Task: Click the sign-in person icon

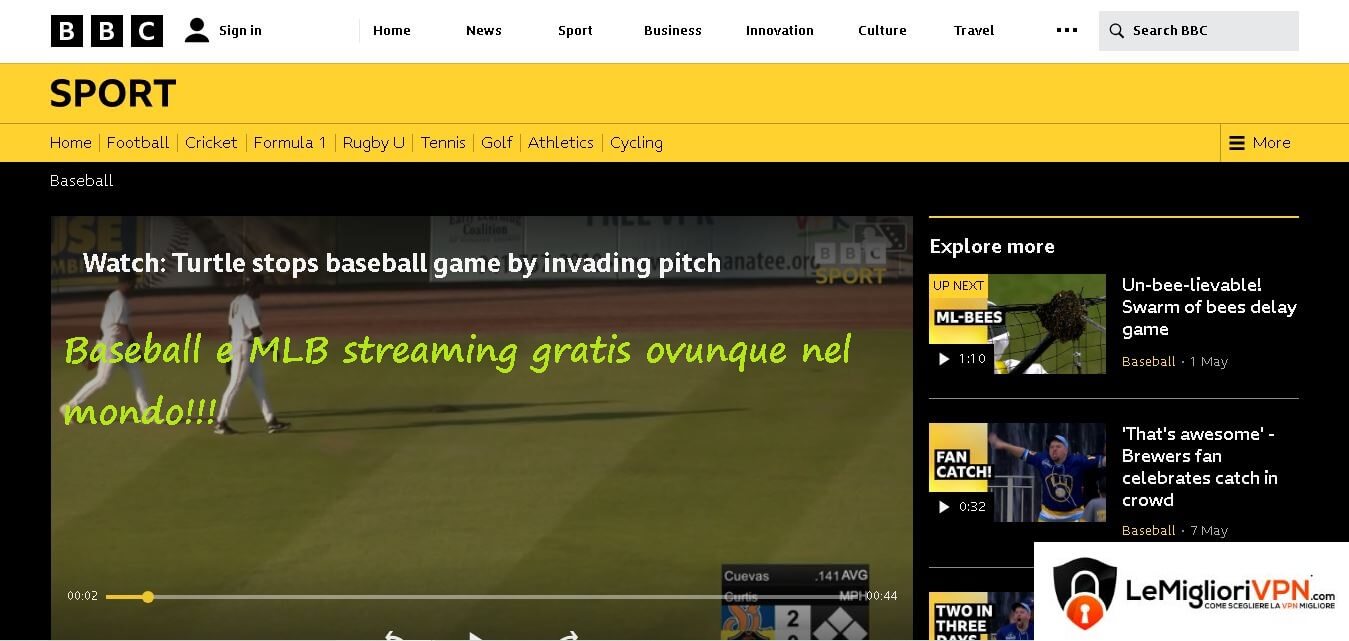Action: (197, 30)
